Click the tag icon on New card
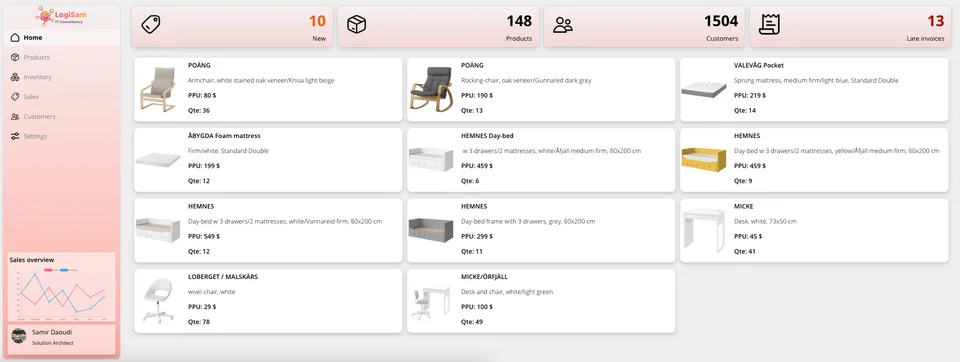The width and height of the screenshot is (960, 362). tap(151, 25)
